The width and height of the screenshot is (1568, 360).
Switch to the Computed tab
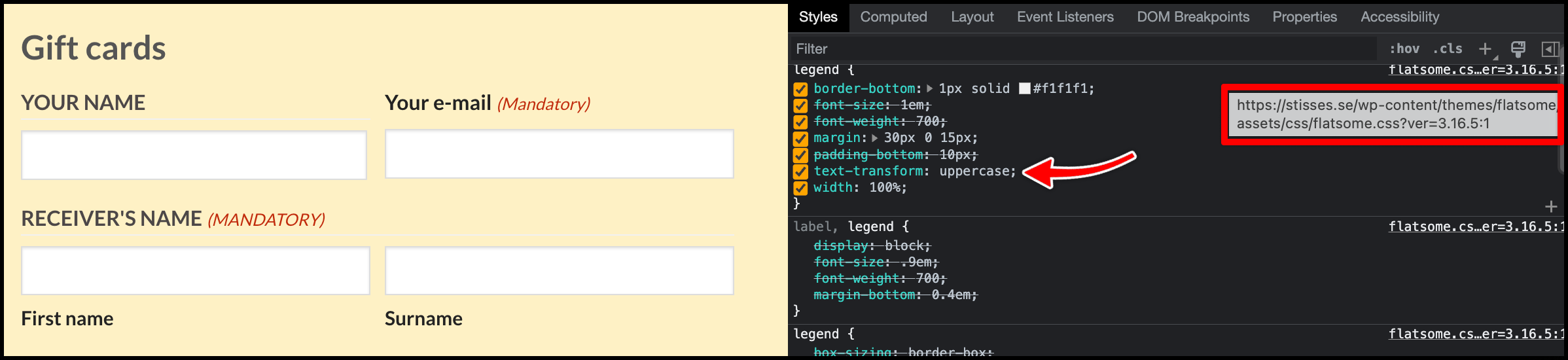893,17
